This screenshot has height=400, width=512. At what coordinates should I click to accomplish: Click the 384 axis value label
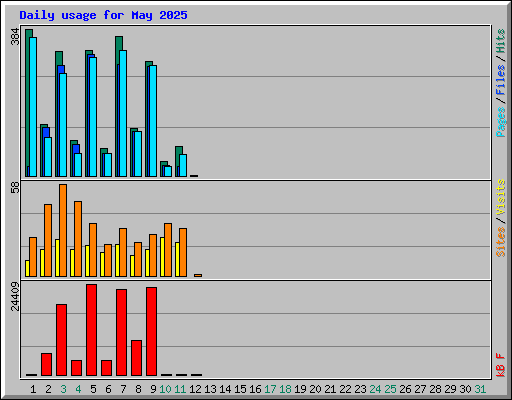pos(15,37)
